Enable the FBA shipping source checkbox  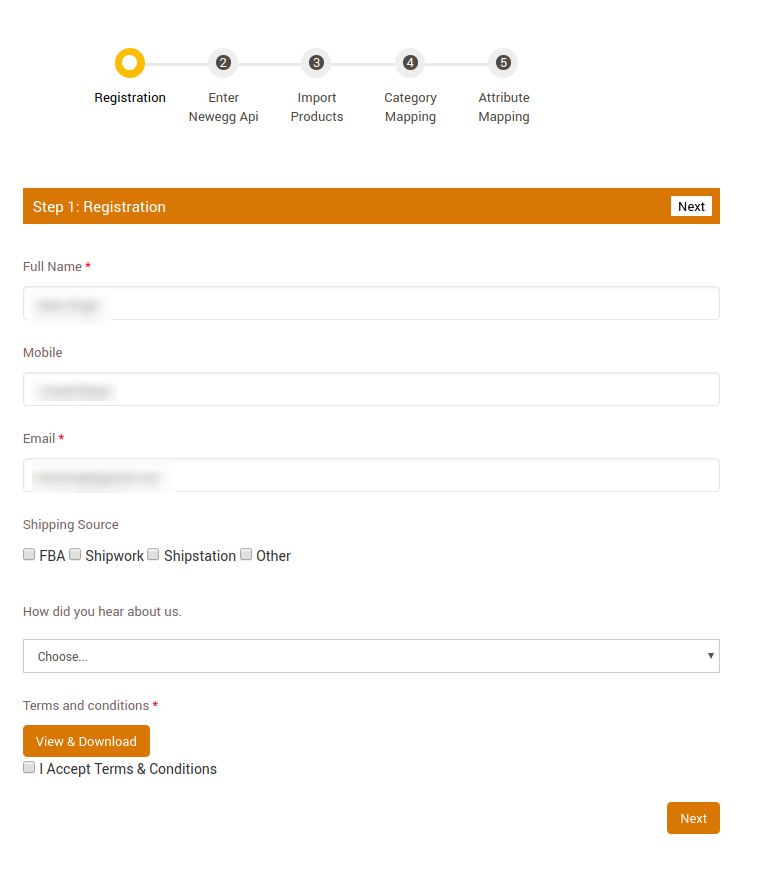tap(29, 553)
